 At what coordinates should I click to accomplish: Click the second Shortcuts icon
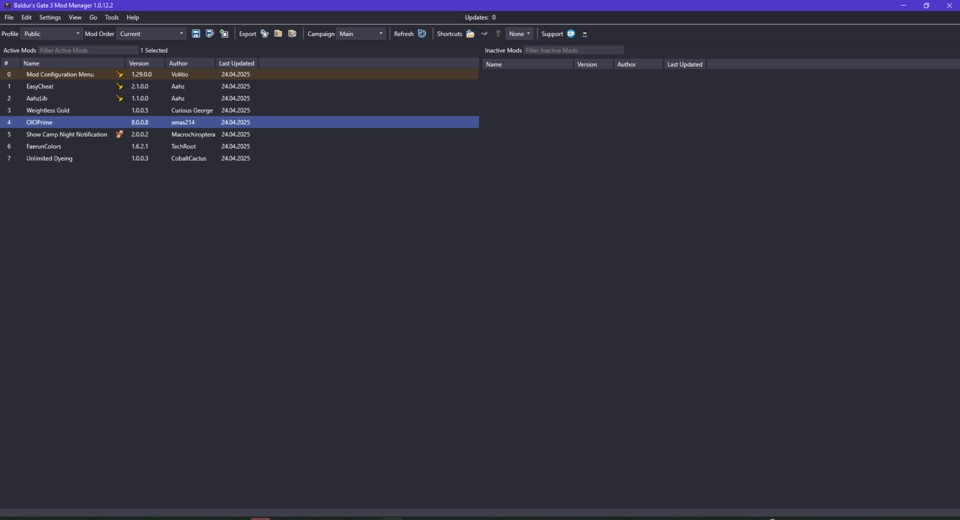[x=484, y=34]
